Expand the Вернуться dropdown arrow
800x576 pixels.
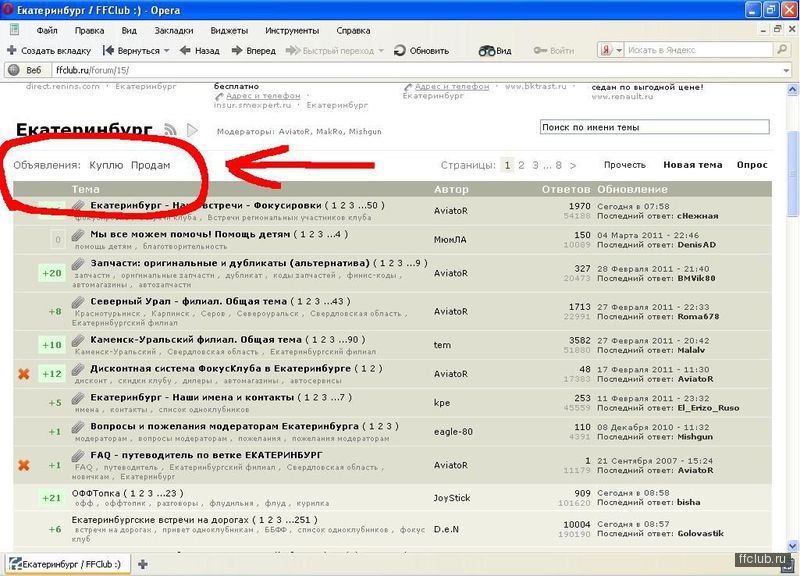click(x=166, y=51)
